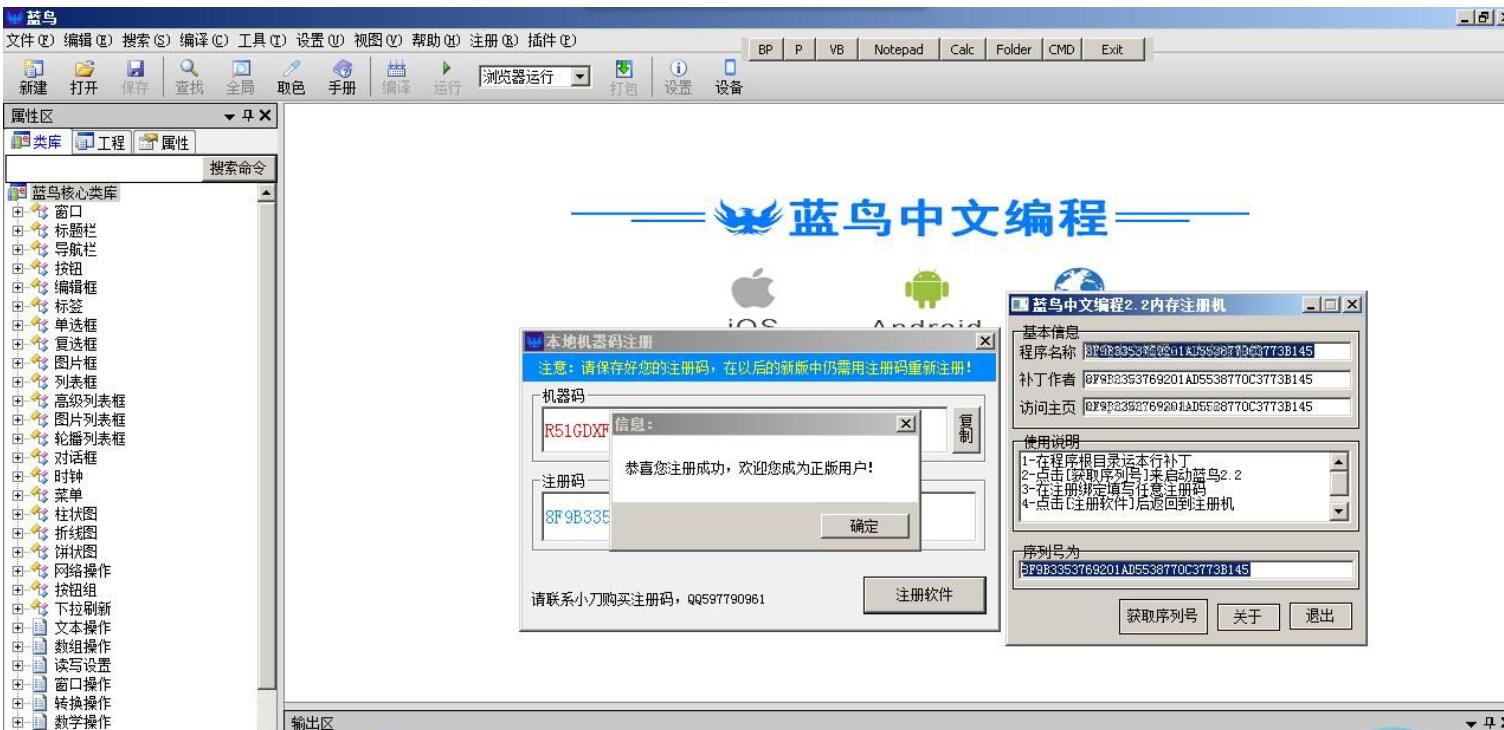Image resolution: width=1504 pixels, height=730 pixels.
Task: Open the 设置 (Settings) info icon
Action: [x=678, y=67]
